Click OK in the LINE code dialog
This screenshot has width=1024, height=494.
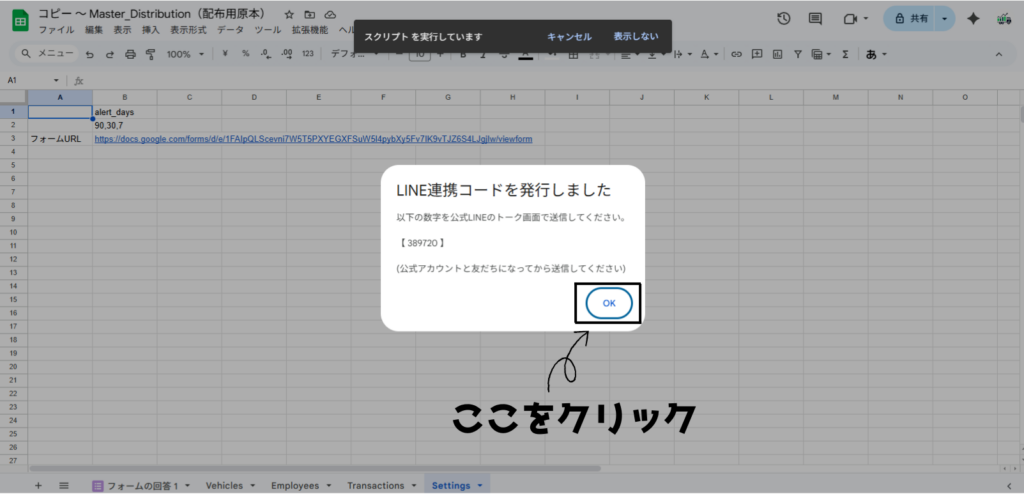[608, 303]
